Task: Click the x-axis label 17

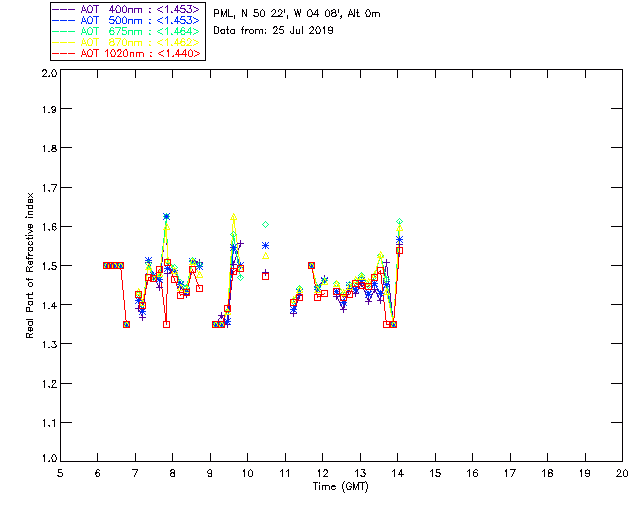Action: 510,473
